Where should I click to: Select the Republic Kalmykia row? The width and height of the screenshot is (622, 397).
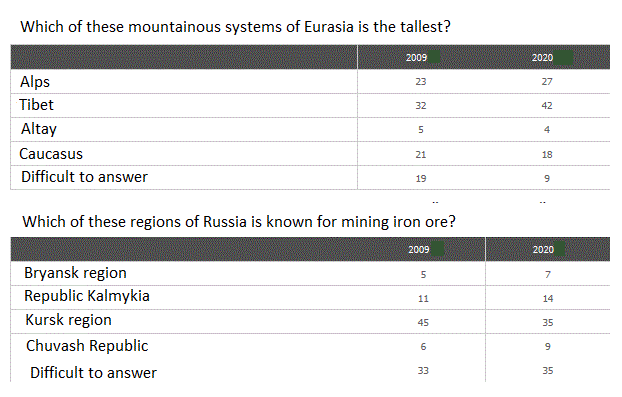coord(310,297)
